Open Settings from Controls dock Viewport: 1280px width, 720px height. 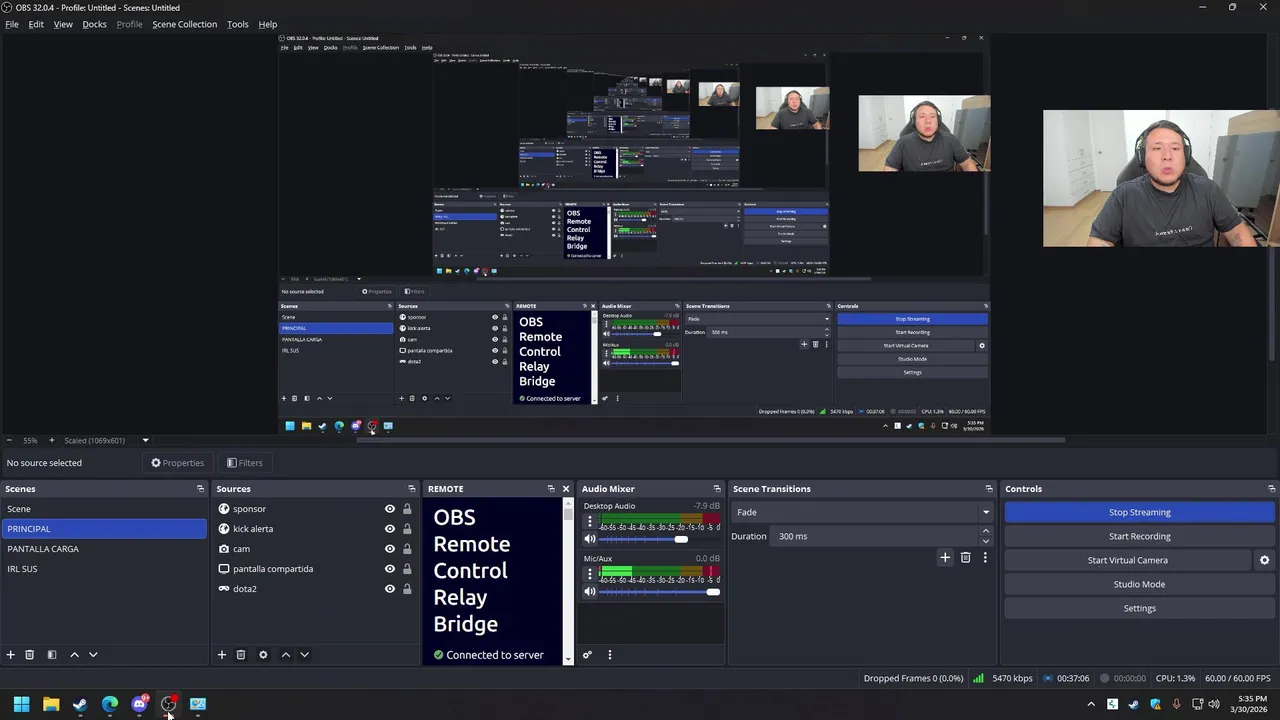[1139, 608]
